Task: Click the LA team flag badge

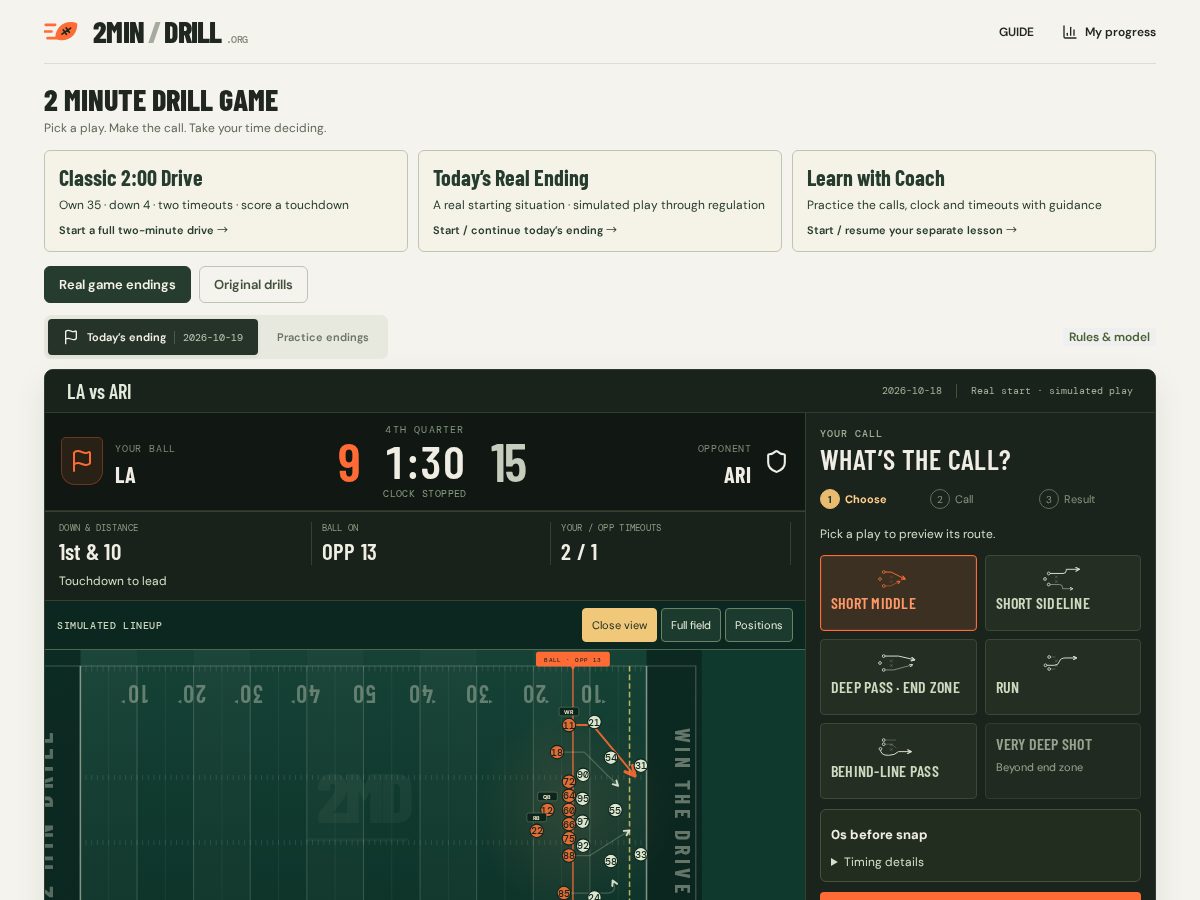Action: (82, 461)
